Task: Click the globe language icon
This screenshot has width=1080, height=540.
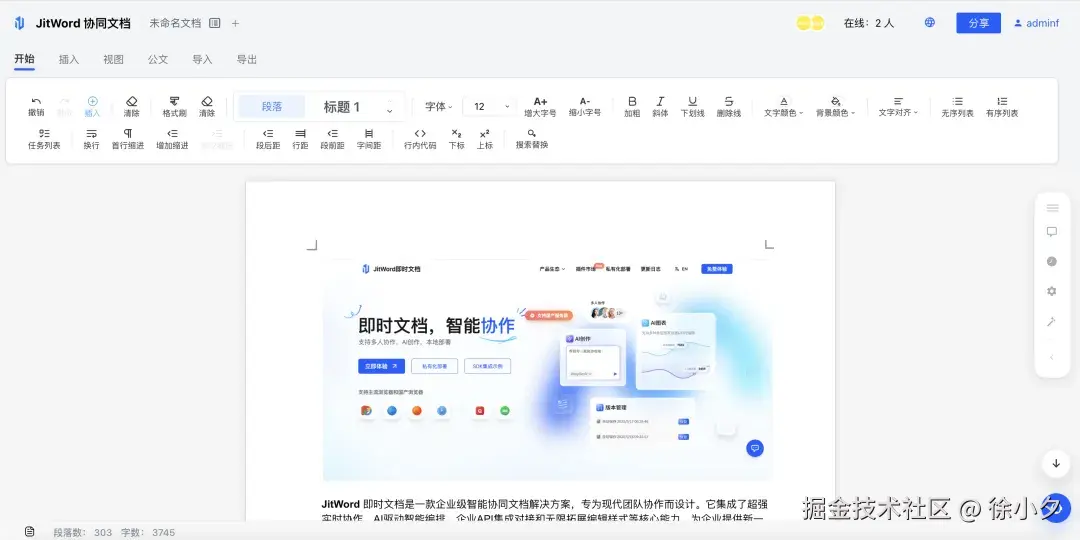Action: (x=930, y=23)
